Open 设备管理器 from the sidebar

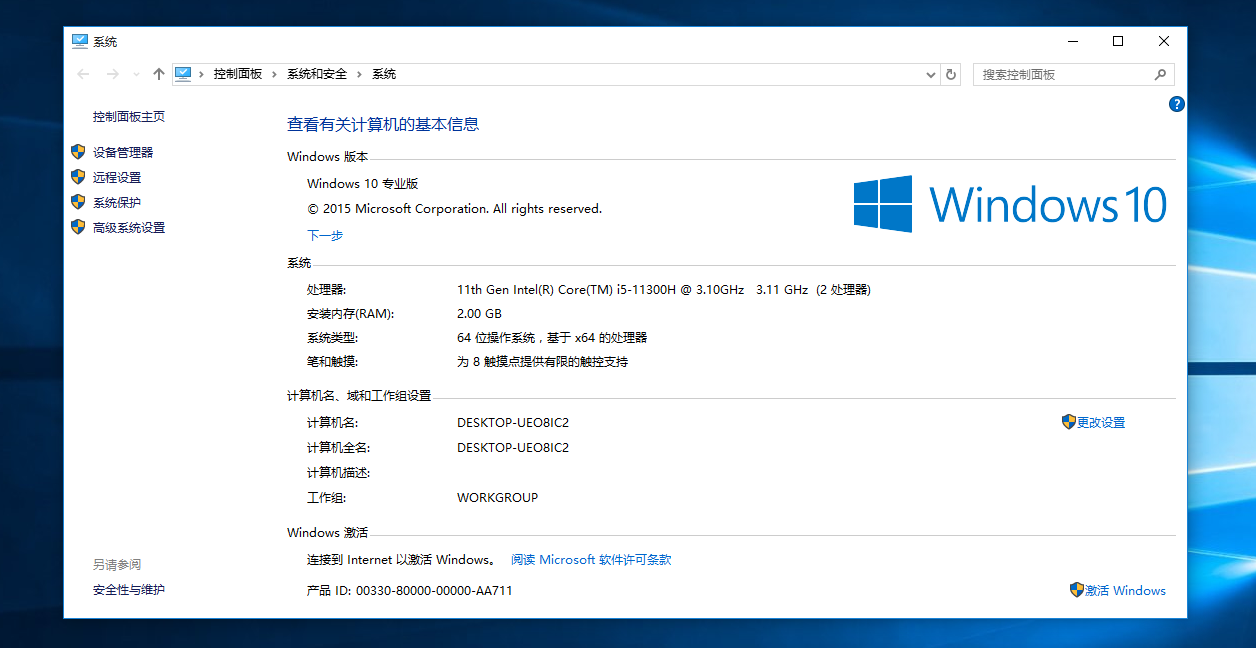123,153
